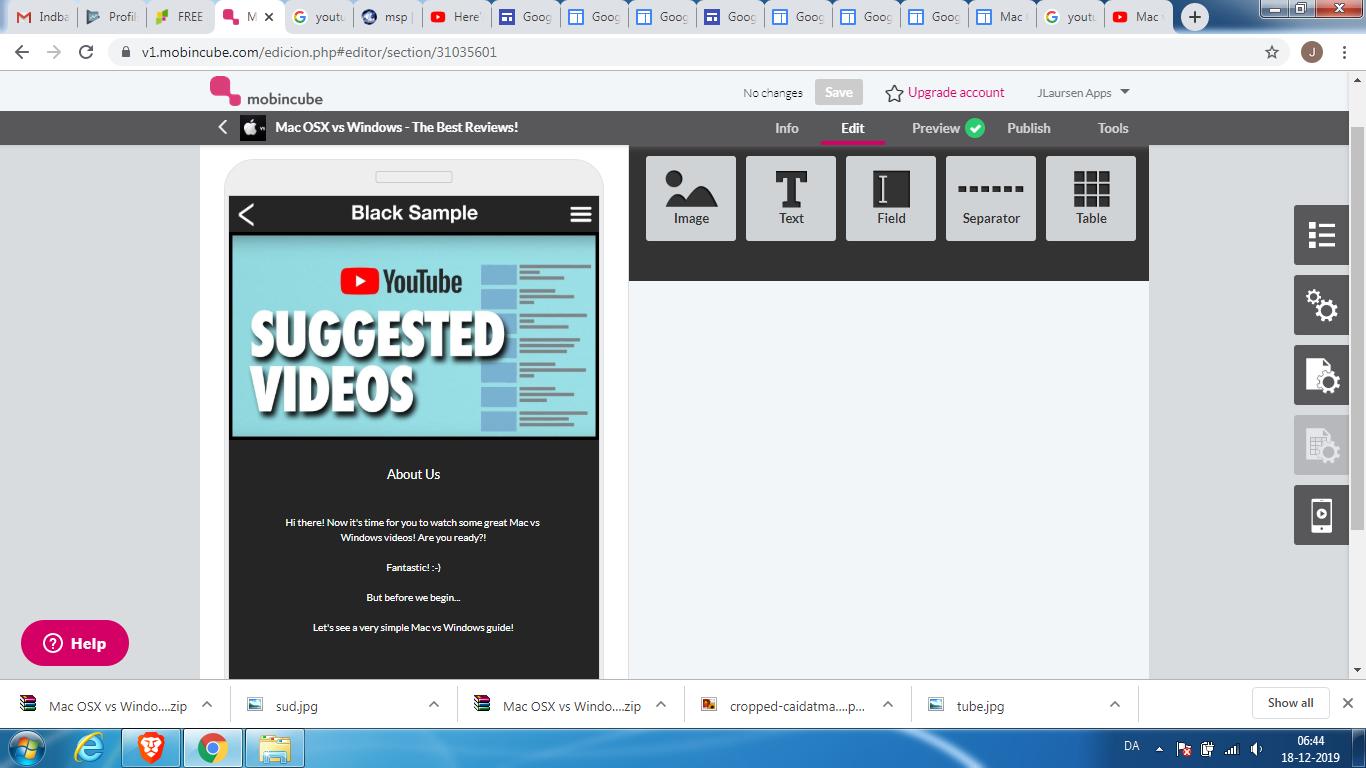Insert a Separator element

click(991, 198)
